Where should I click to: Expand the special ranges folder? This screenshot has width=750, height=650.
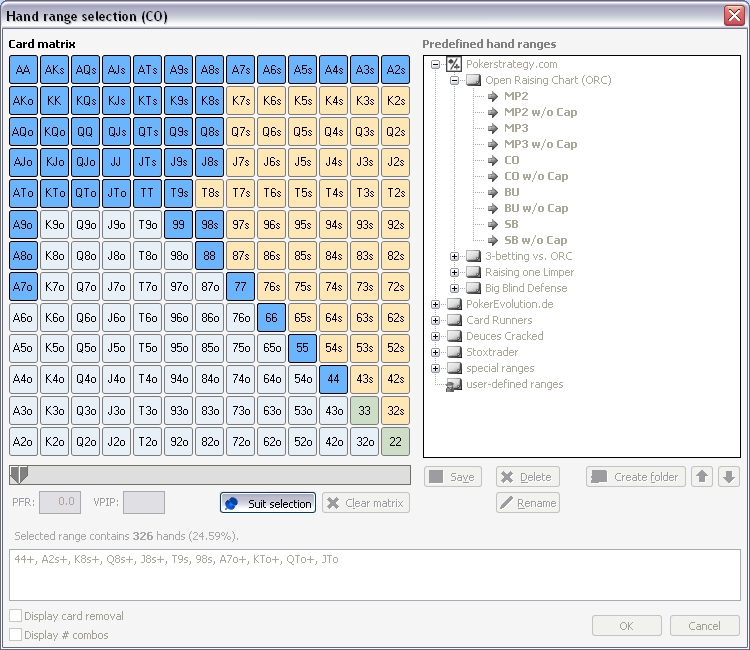[x=435, y=368]
